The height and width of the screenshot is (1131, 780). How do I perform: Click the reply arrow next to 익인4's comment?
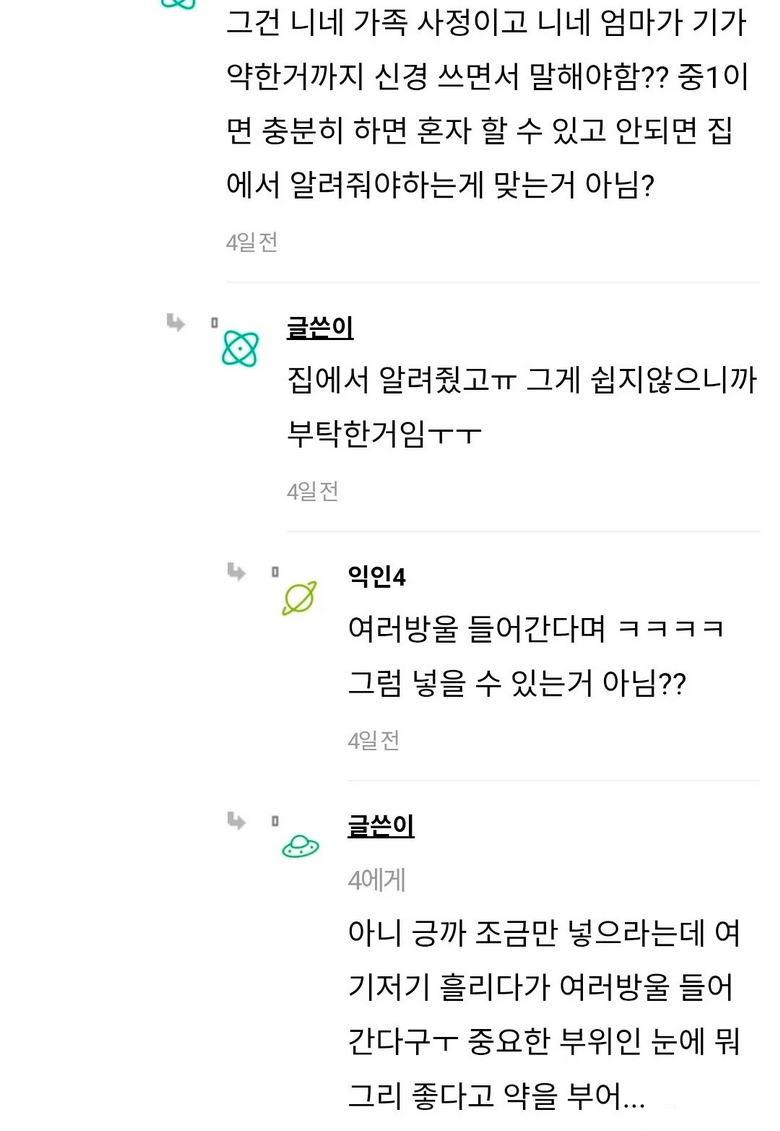235,573
